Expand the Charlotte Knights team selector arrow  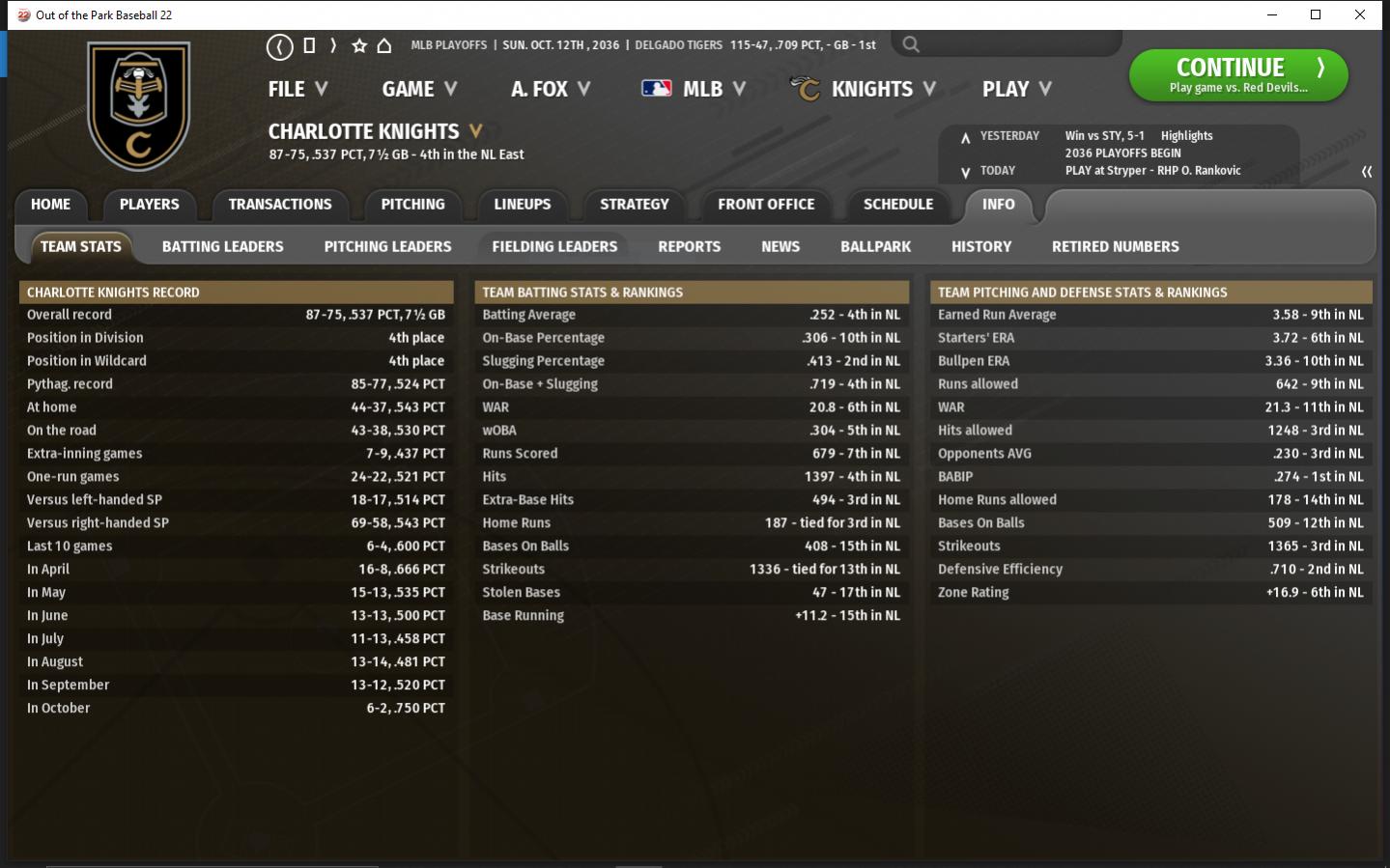475,130
